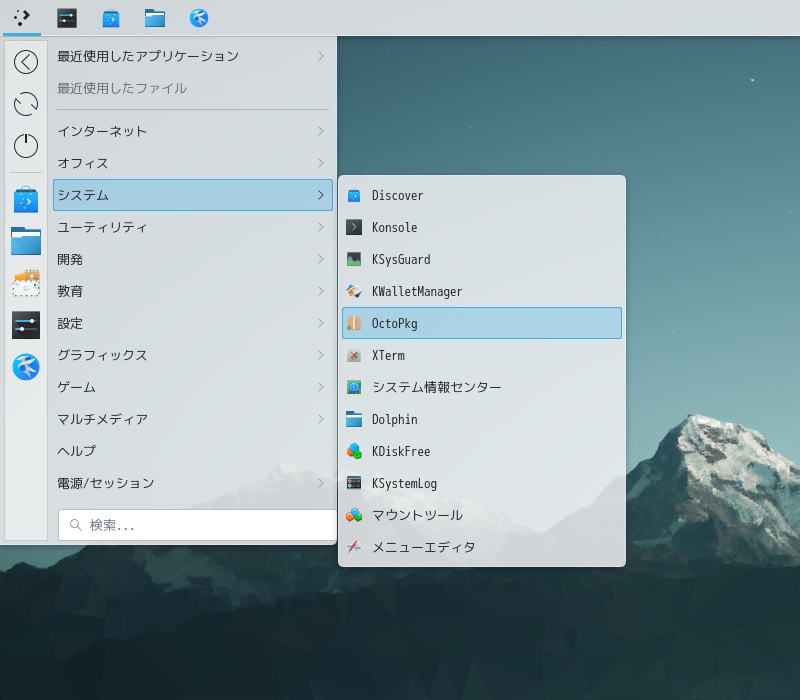Screen dimensions: 800x700
Task: Launch Falkon browser from the top panel
Action: coord(199,18)
